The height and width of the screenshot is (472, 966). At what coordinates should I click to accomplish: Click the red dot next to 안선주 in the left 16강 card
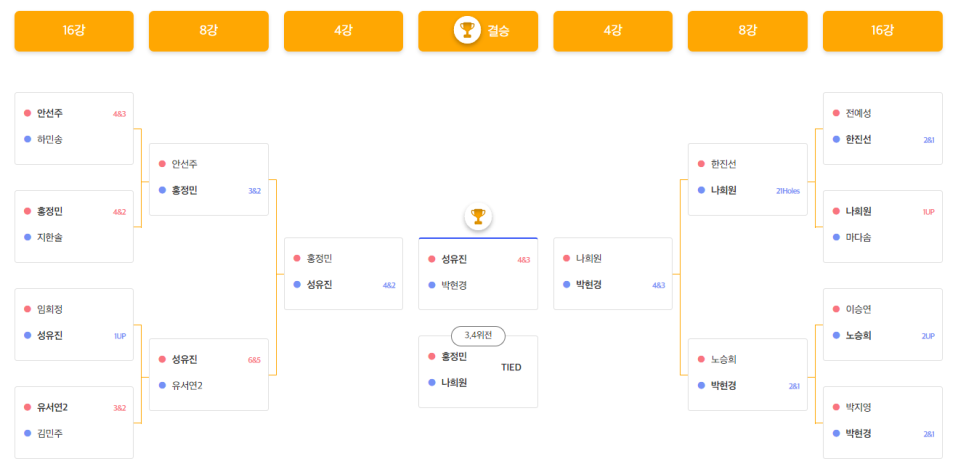point(27,113)
